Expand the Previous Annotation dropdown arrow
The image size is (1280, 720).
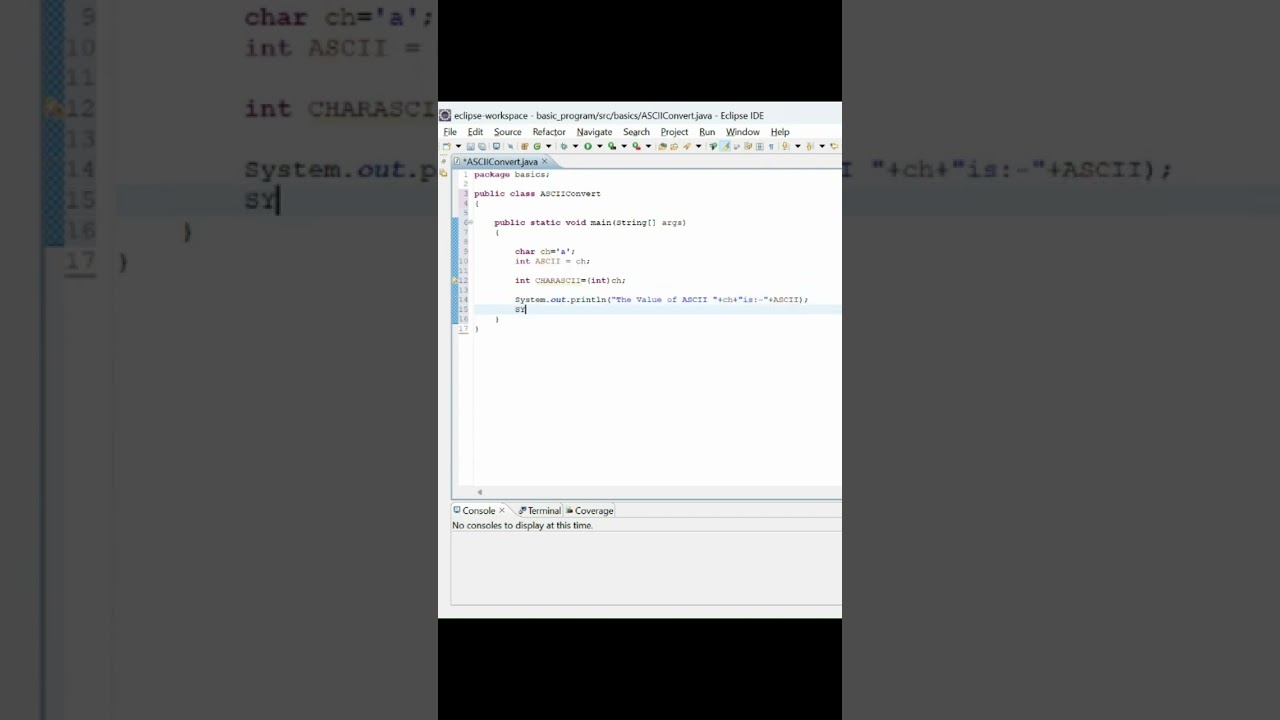click(822, 146)
